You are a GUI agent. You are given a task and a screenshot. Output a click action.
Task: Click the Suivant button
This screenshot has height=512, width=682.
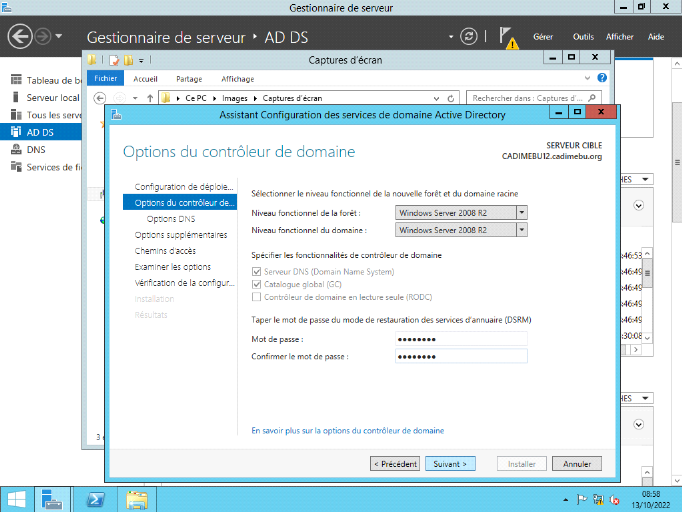point(450,464)
